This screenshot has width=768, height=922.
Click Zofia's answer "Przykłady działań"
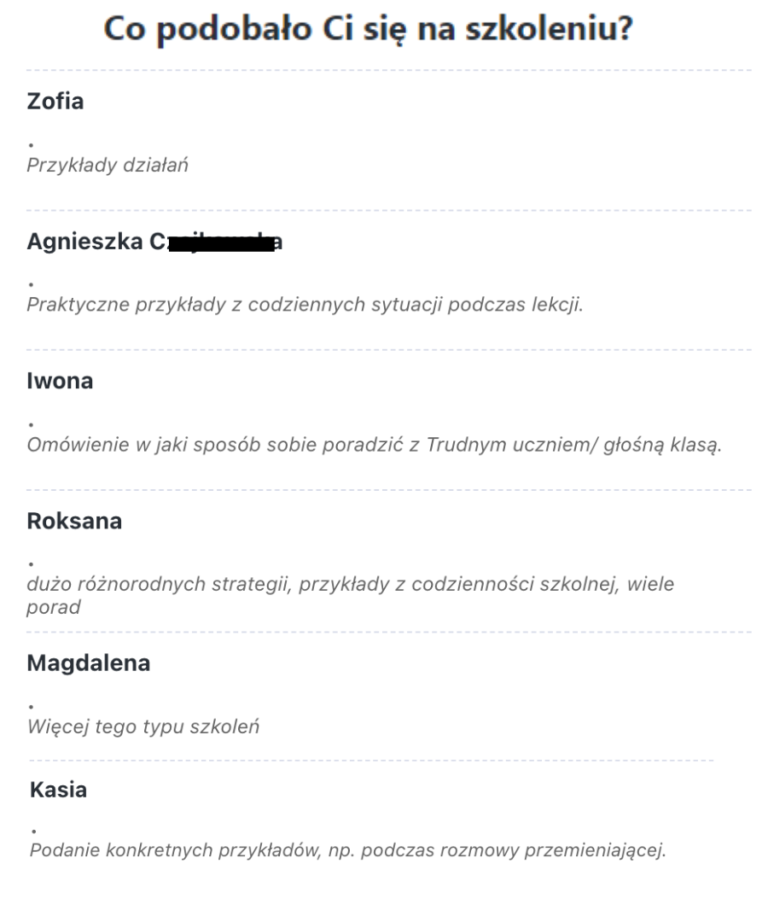pyautogui.click(x=107, y=165)
